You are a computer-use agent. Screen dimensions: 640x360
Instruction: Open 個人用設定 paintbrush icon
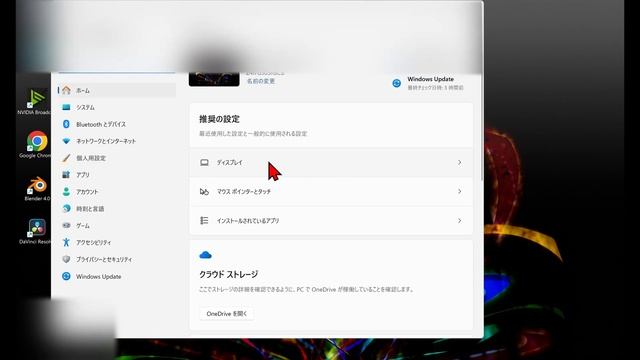66,158
